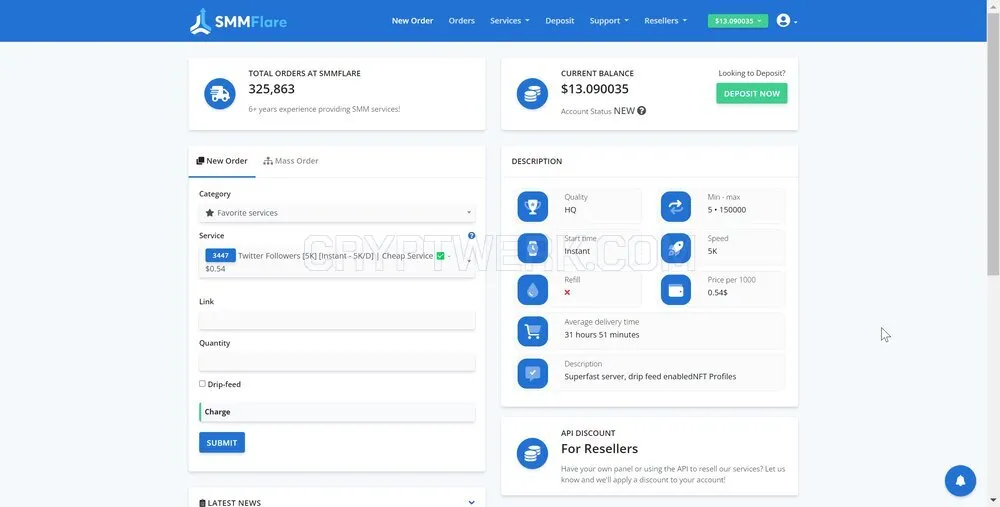Click the Account Status help question mark

click(x=642, y=110)
